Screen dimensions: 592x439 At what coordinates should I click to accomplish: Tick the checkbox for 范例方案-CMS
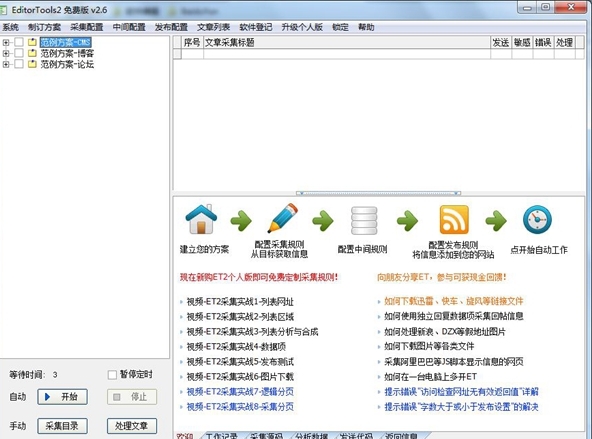(x=19, y=42)
